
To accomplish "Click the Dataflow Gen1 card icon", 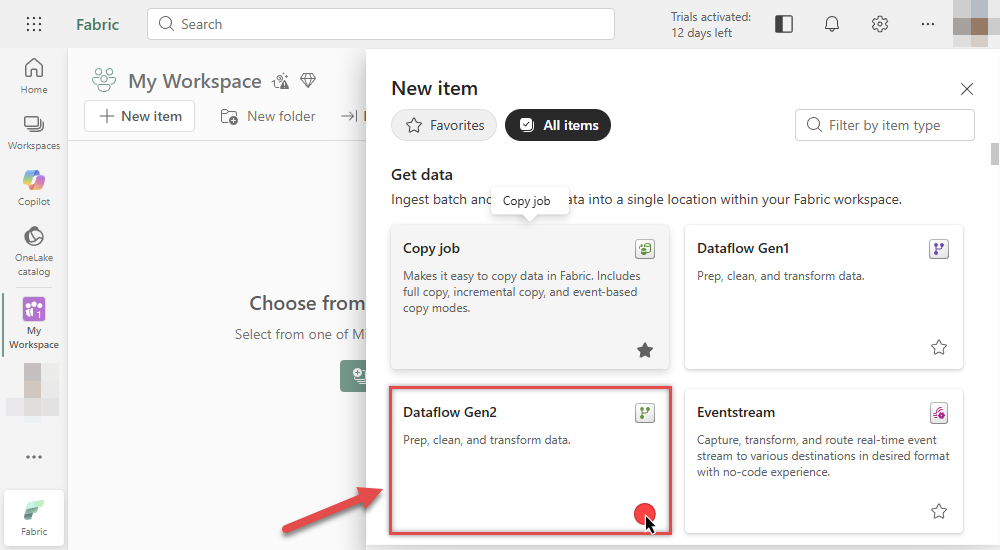I will pyautogui.click(x=939, y=249).
